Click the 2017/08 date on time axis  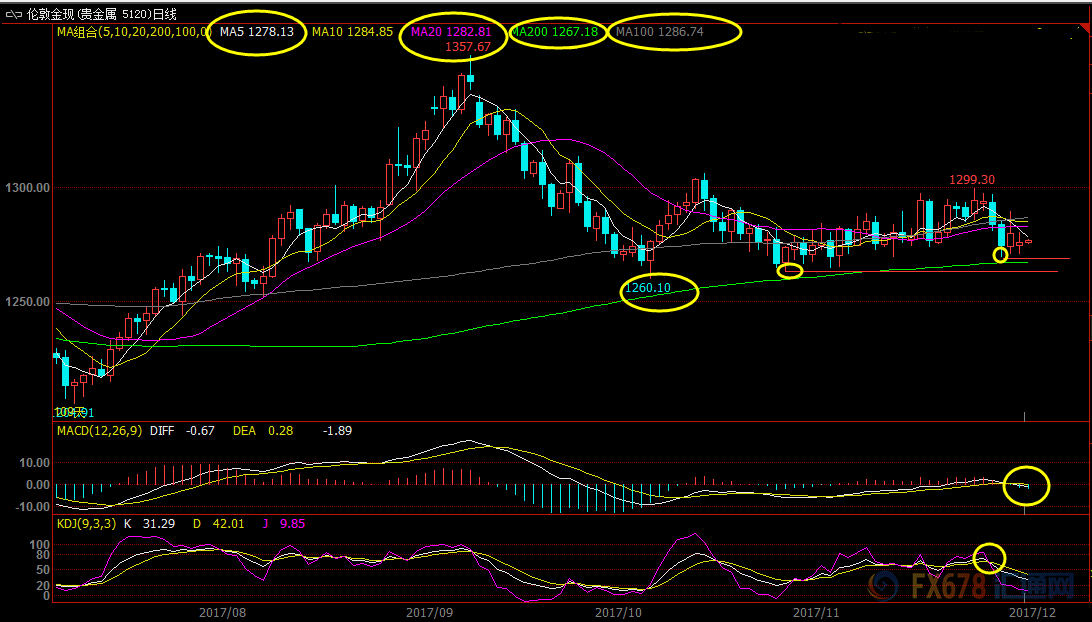tap(223, 610)
